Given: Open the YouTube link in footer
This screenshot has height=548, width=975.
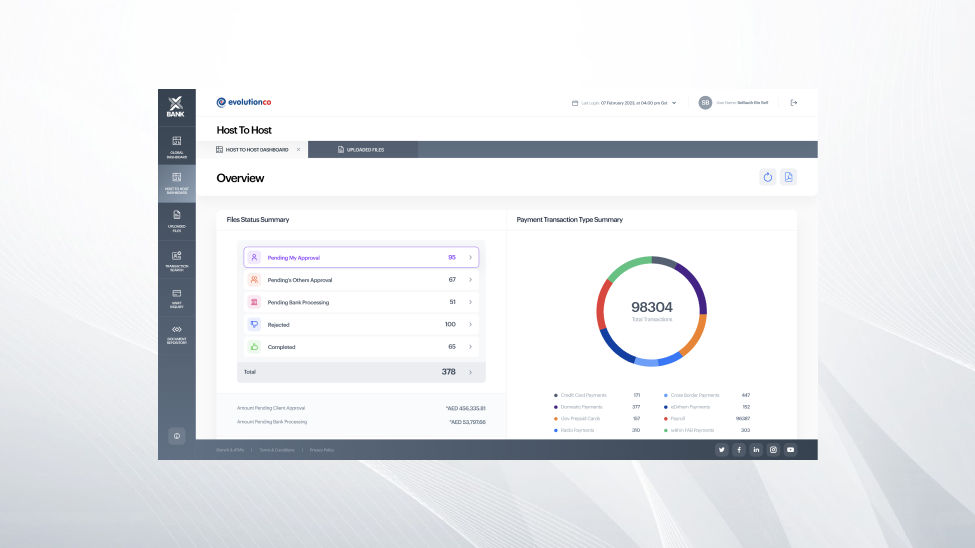Looking at the screenshot, I should pyautogui.click(x=790, y=450).
